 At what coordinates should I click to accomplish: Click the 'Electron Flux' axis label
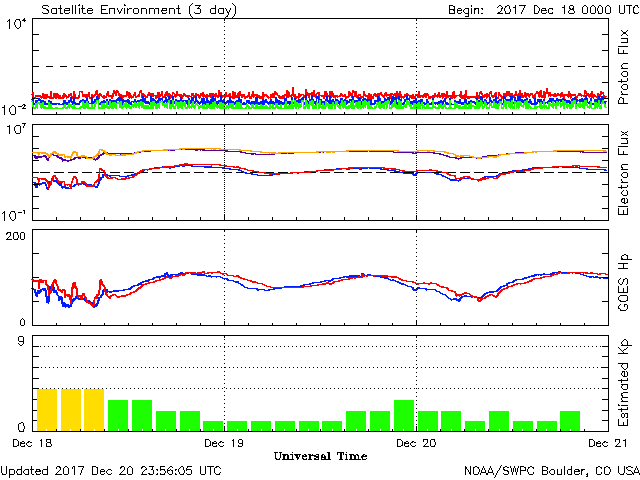click(623, 173)
